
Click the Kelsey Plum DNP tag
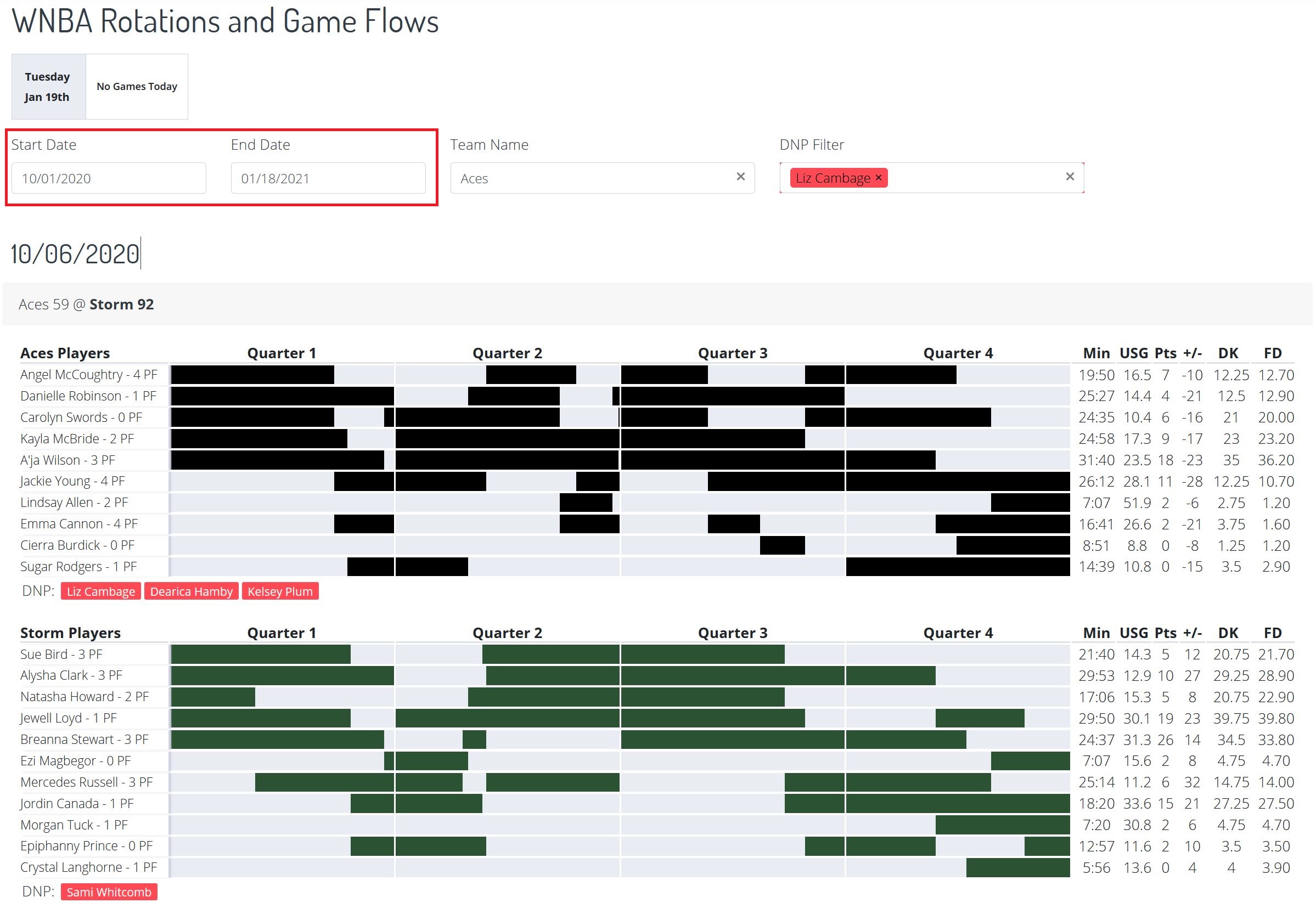(279, 591)
